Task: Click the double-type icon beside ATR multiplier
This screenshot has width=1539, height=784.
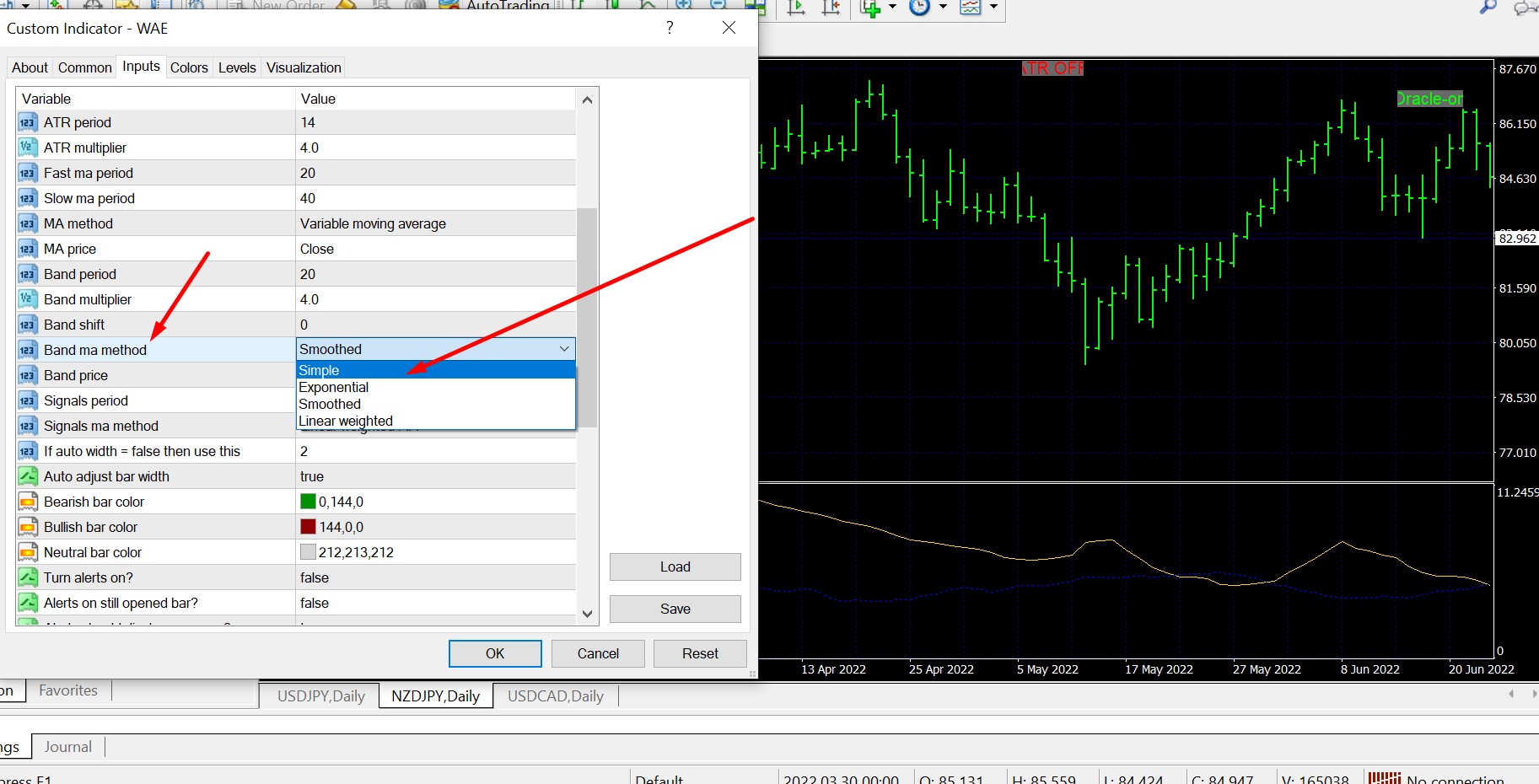Action: click(x=28, y=148)
